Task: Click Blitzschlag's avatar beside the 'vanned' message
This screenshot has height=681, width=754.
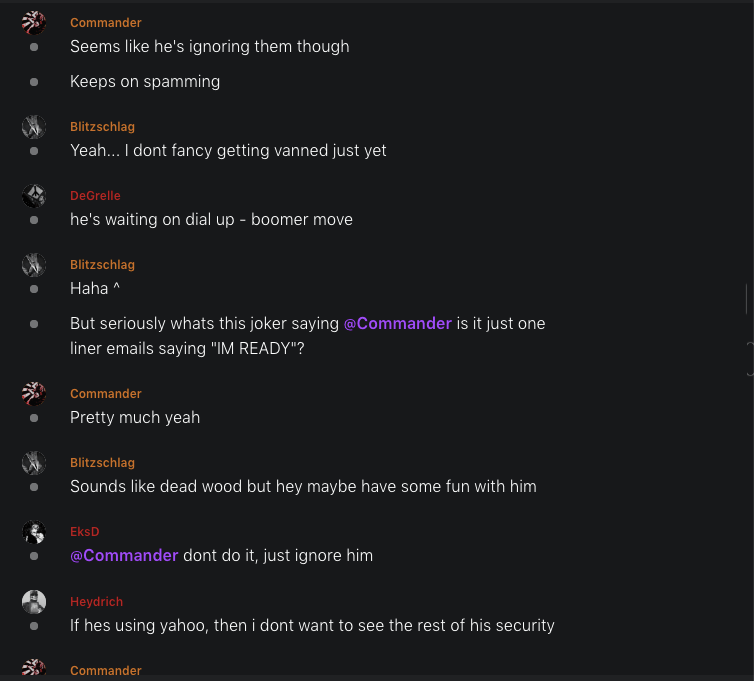Action: click(x=34, y=127)
